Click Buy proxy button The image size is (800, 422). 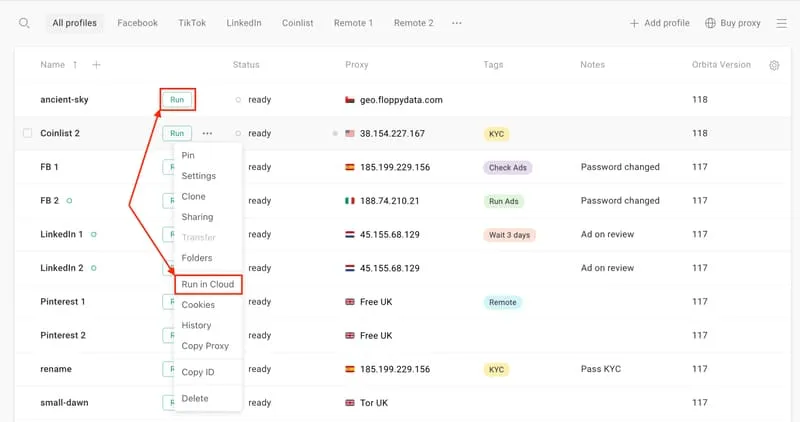(x=733, y=23)
